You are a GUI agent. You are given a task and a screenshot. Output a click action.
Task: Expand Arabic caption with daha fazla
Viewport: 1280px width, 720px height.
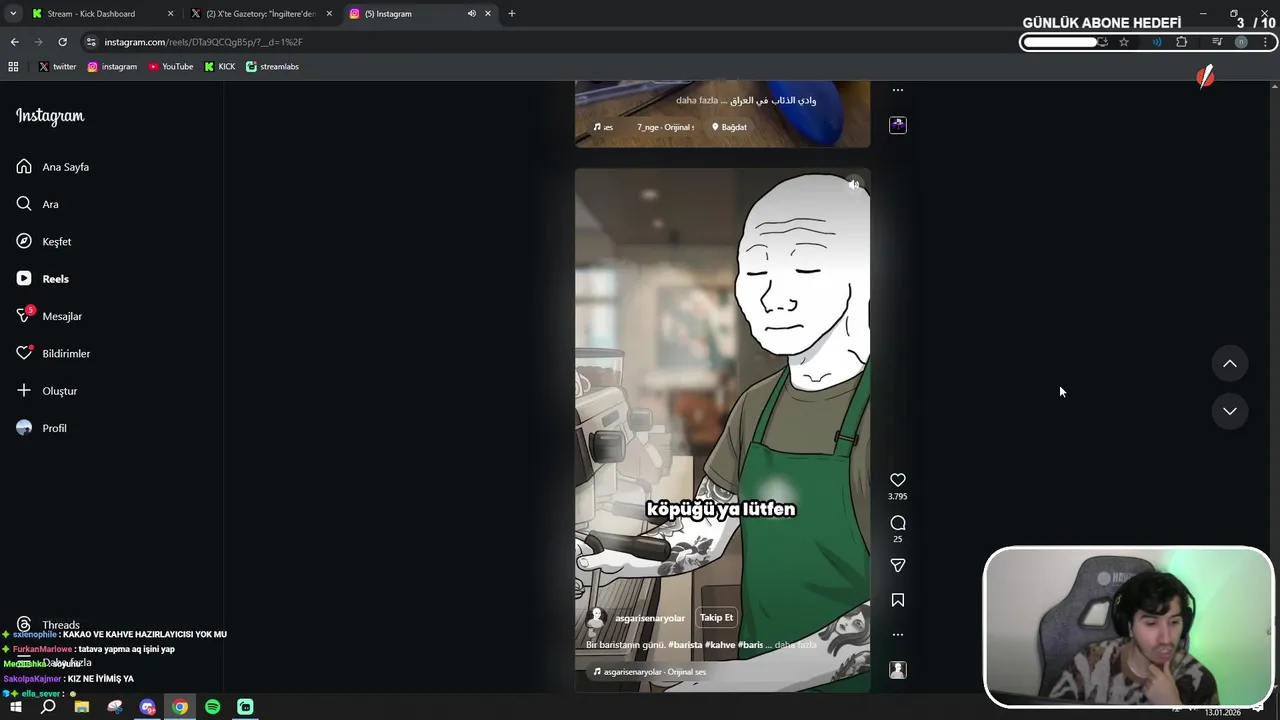tap(697, 100)
